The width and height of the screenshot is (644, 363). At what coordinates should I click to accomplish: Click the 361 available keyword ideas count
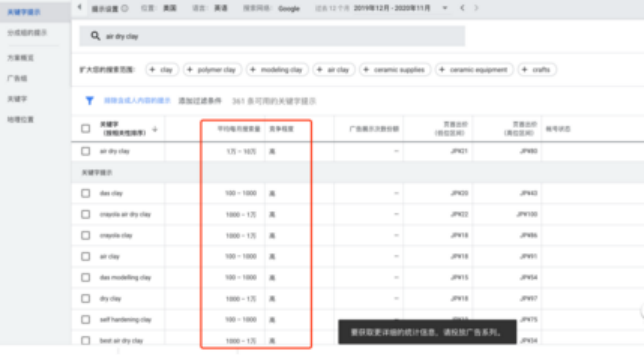pos(274,101)
